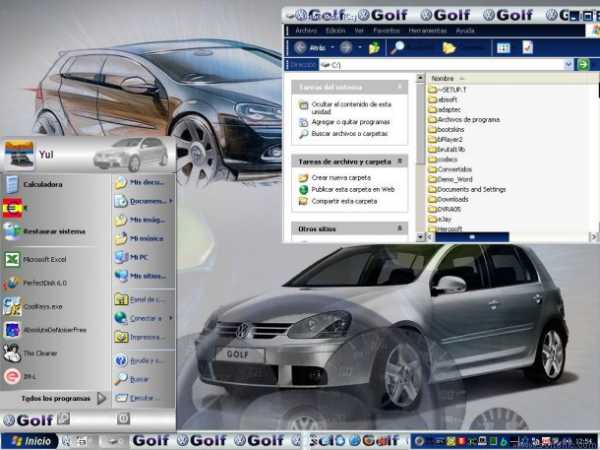The width and height of the screenshot is (600, 450).
Task: Open Ejecutar dialog from Start menu
Action: (x=137, y=398)
